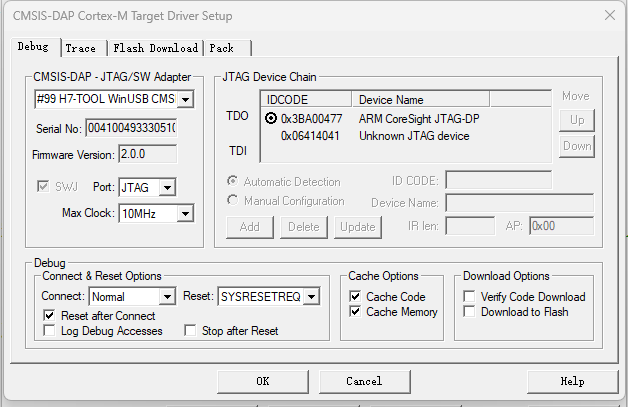The image size is (628, 407).
Task: Open the Reset SYSRESETREQ dropdown
Action: (x=311, y=296)
